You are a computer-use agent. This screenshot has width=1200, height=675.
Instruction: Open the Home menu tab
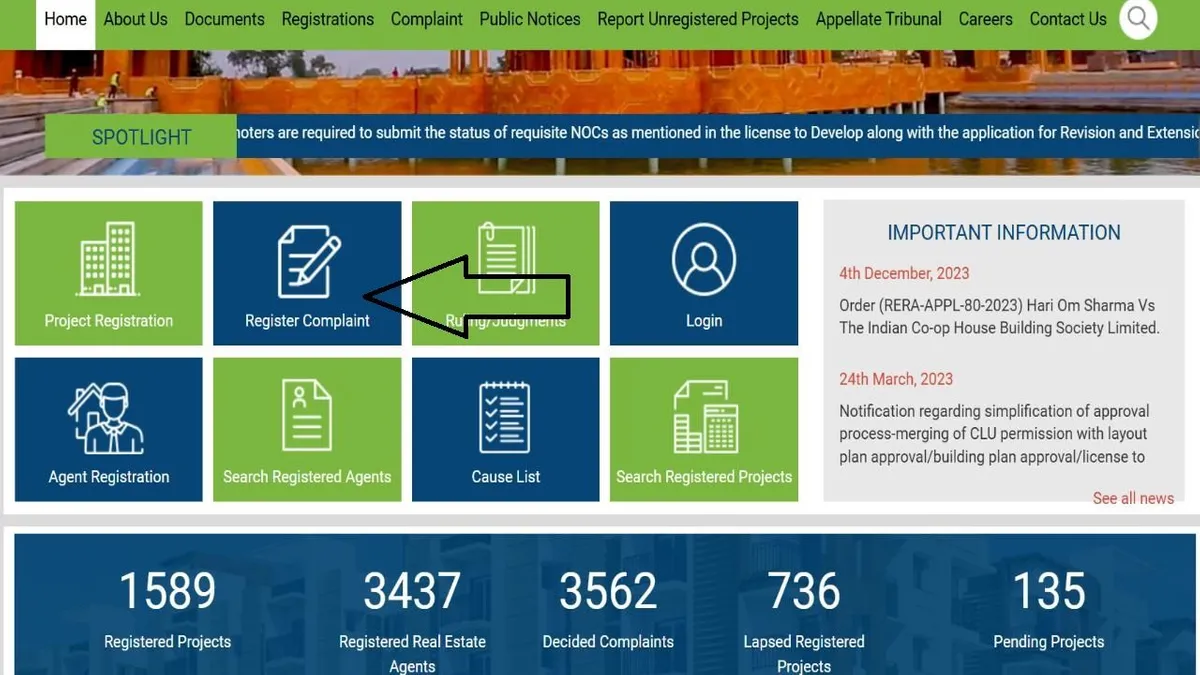coord(65,19)
